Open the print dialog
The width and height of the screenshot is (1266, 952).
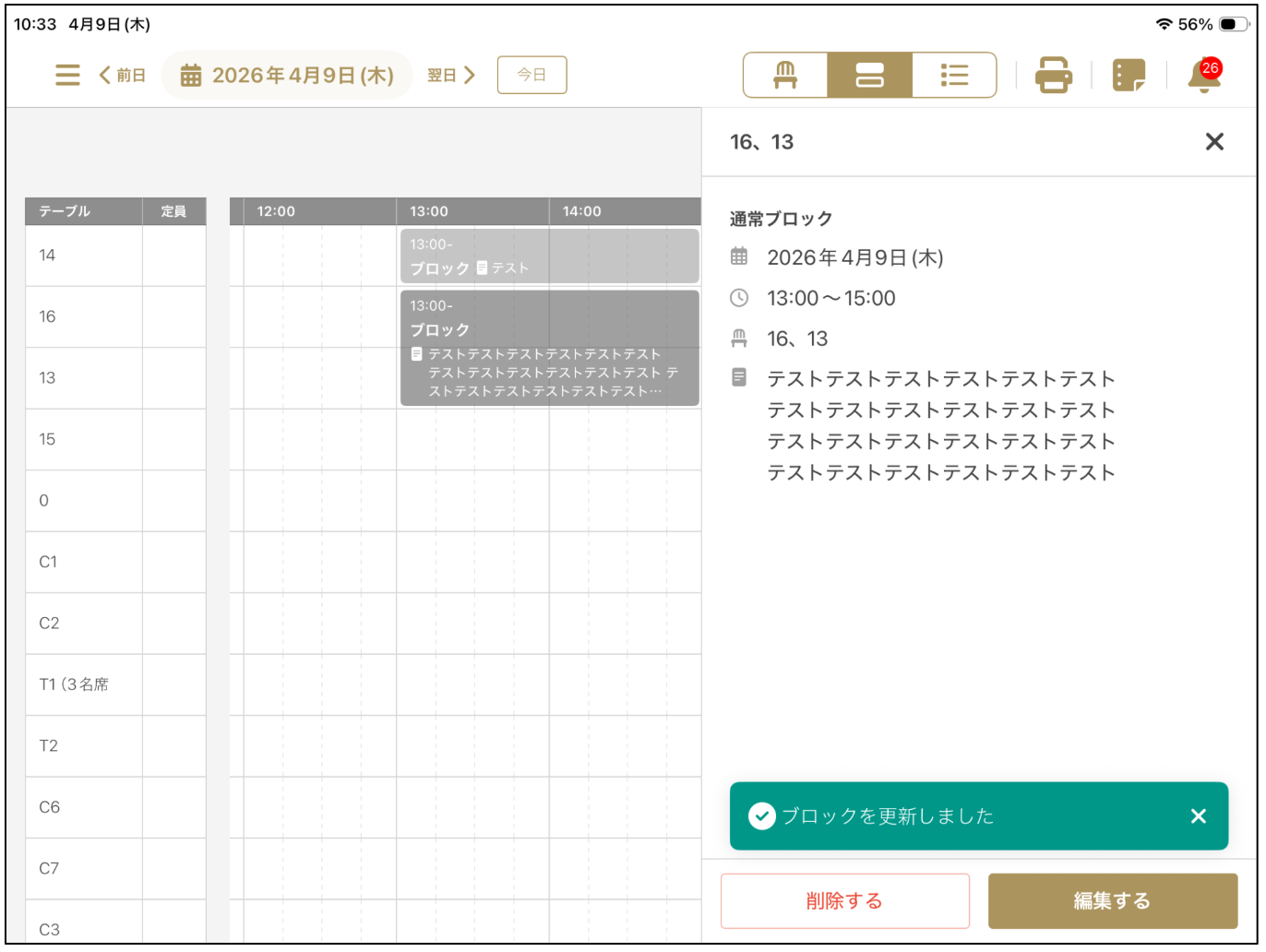coord(1053,75)
